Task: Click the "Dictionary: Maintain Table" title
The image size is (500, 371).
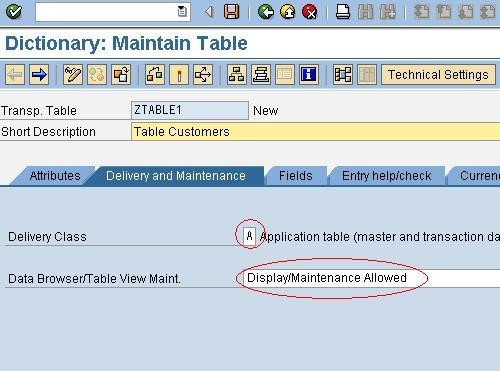Action: [x=126, y=43]
